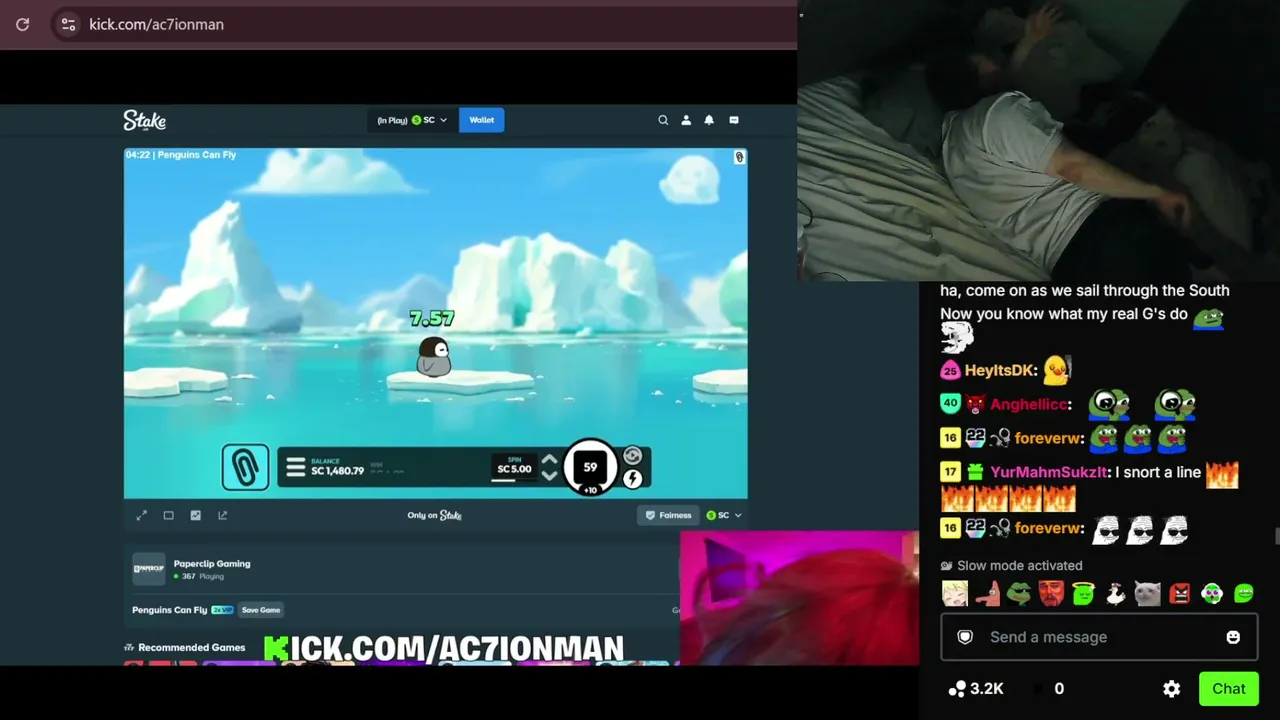Open the Fairness dialog

[x=668, y=515]
